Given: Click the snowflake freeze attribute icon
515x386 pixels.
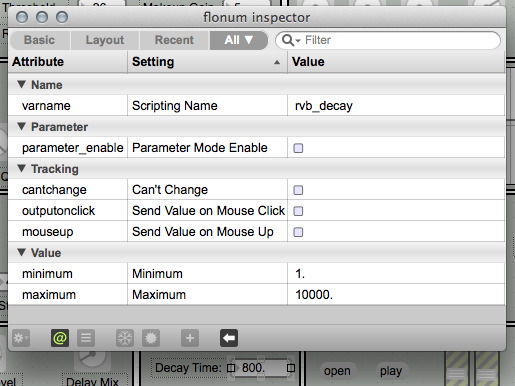Looking at the screenshot, I should tap(125, 338).
